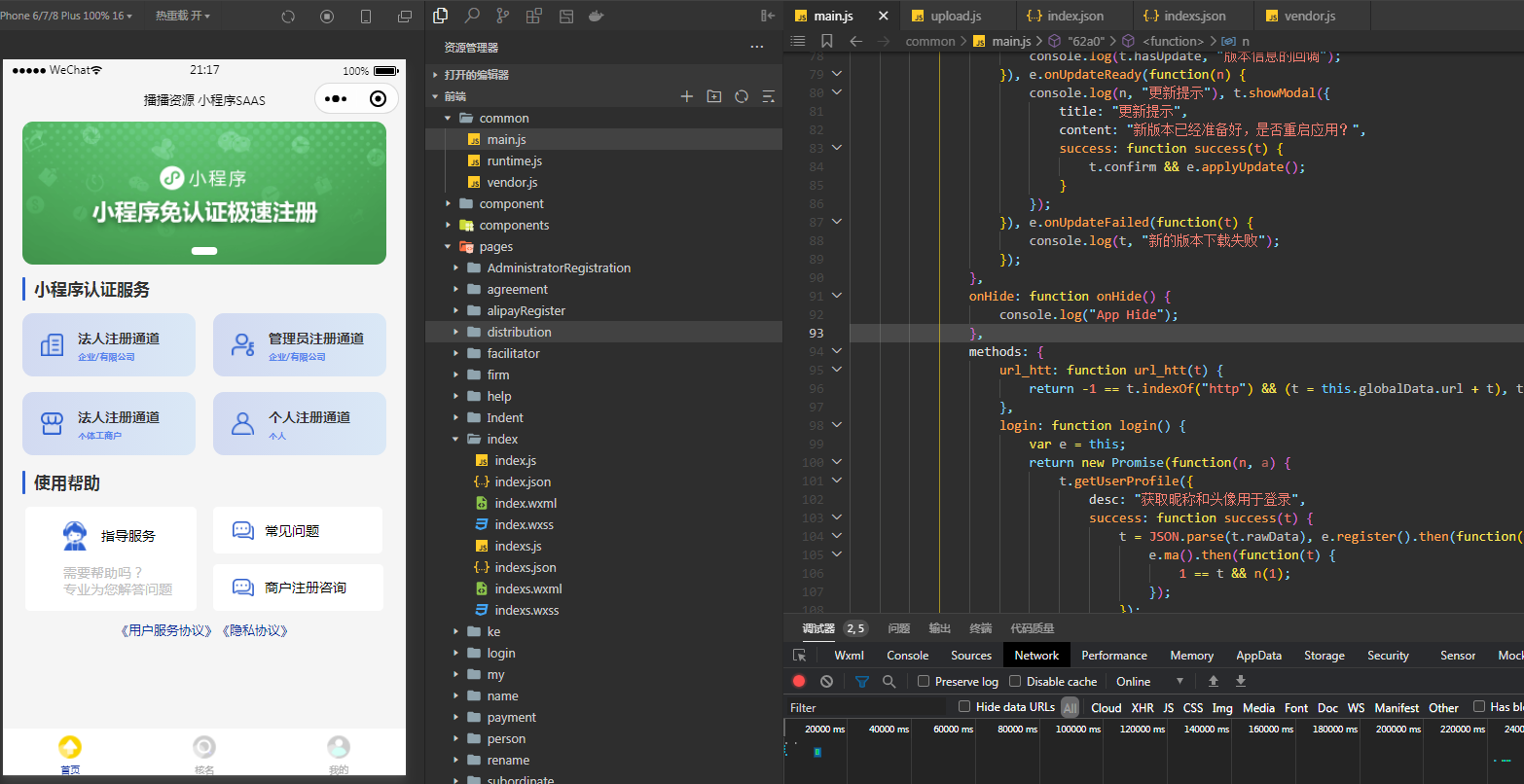Image resolution: width=1524 pixels, height=784 pixels.
Task: Open the source control branch icon
Action: (503, 16)
